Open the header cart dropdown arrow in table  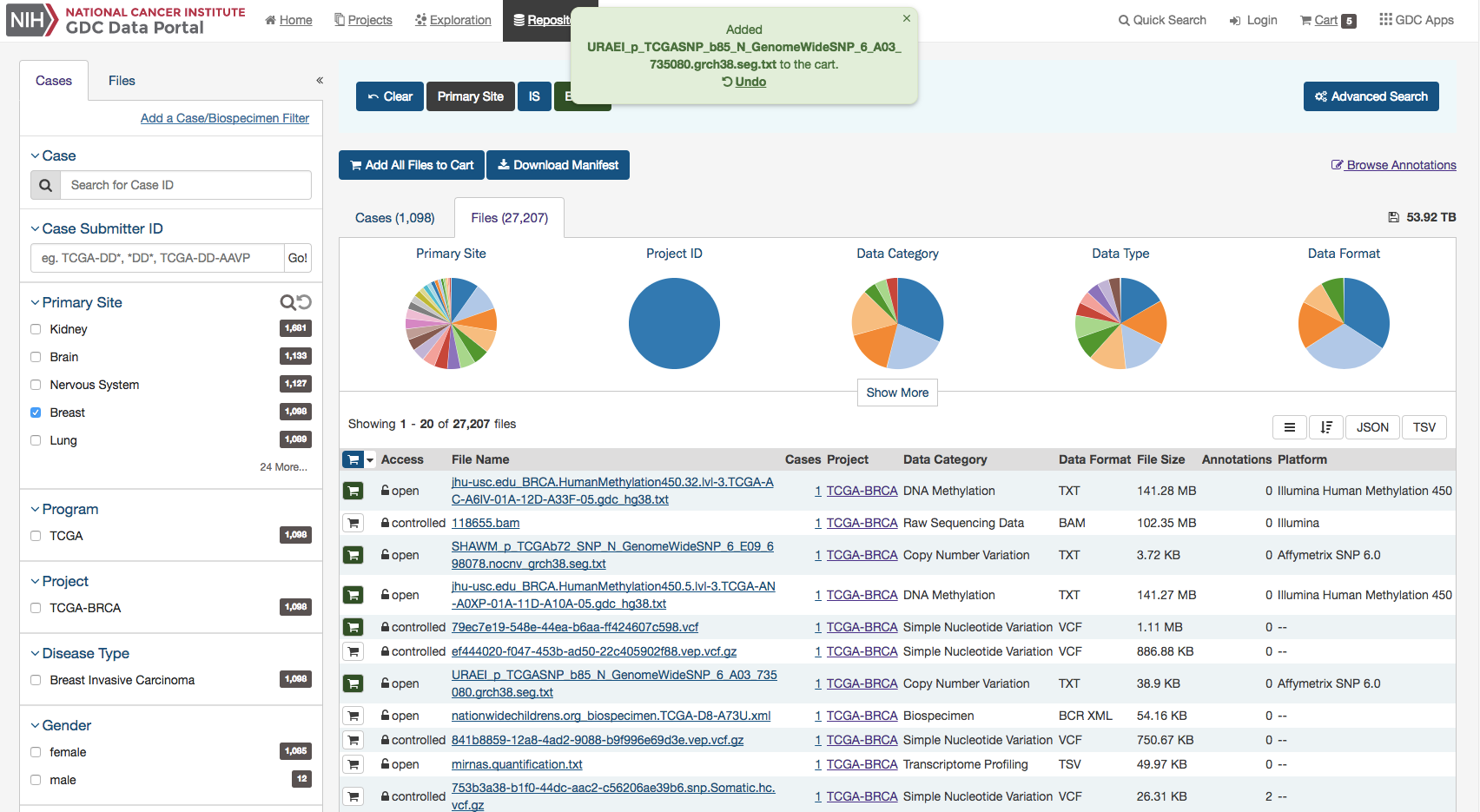coord(370,460)
